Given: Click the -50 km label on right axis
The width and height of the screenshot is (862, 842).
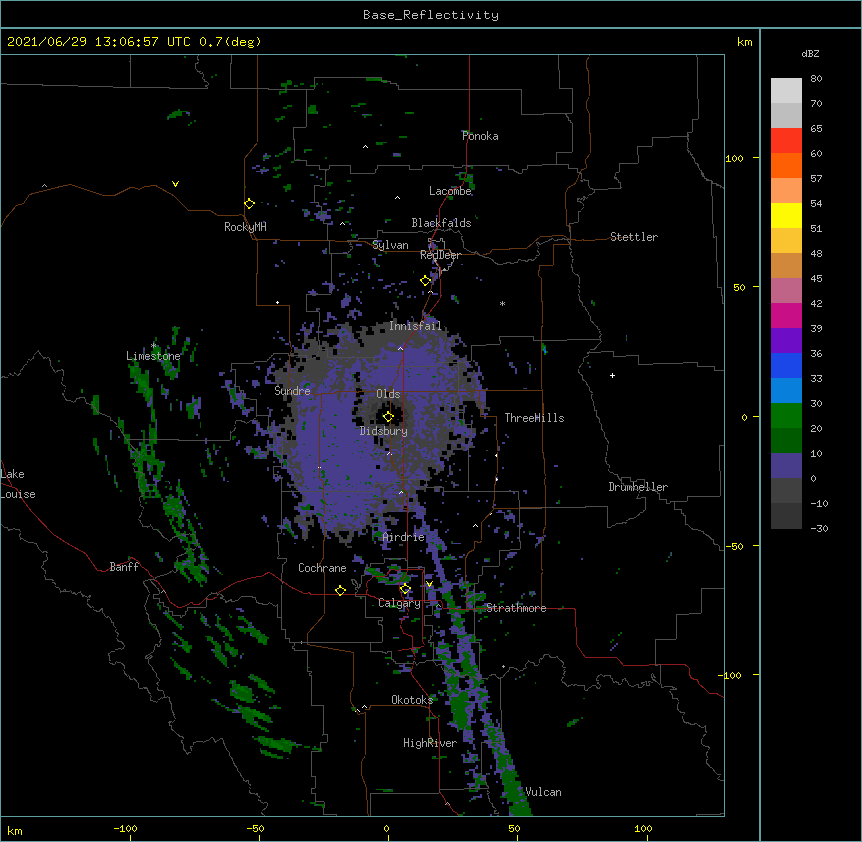Looking at the screenshot, I should pos(734,546).
